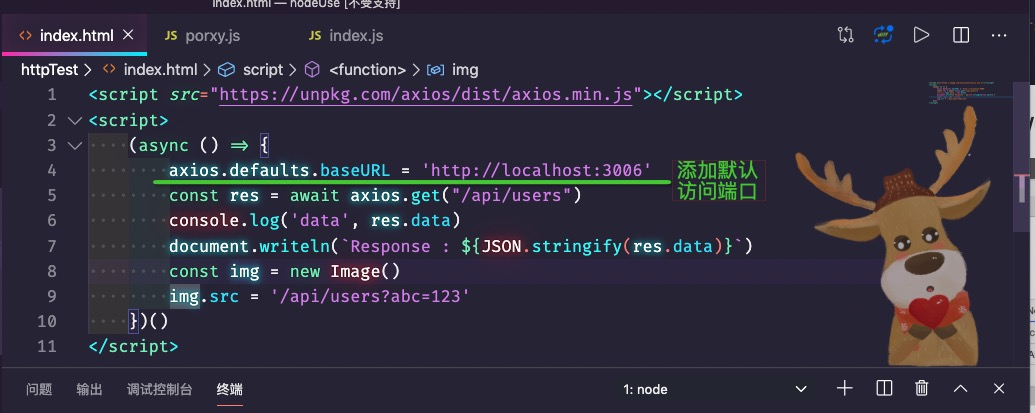This screenshot has height=413, width=1035.
Task: Close the index.html tab
Action: pos(129,34)
